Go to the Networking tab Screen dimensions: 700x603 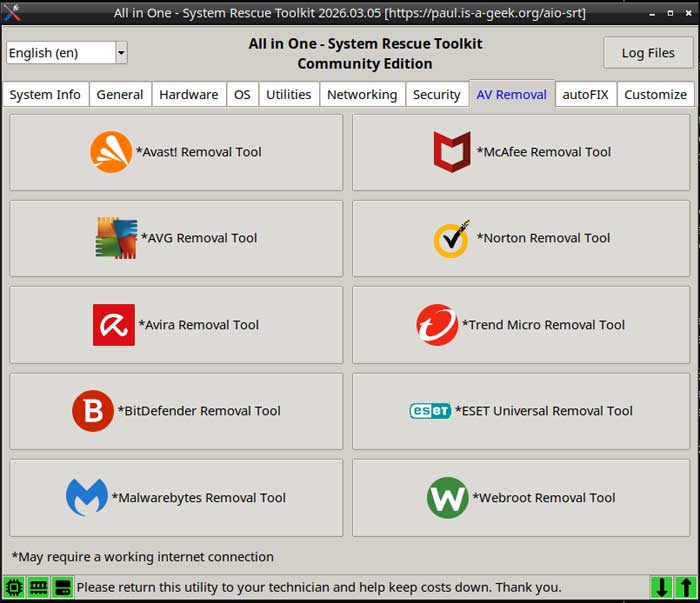pyautogui.click(x=362, y=95)
